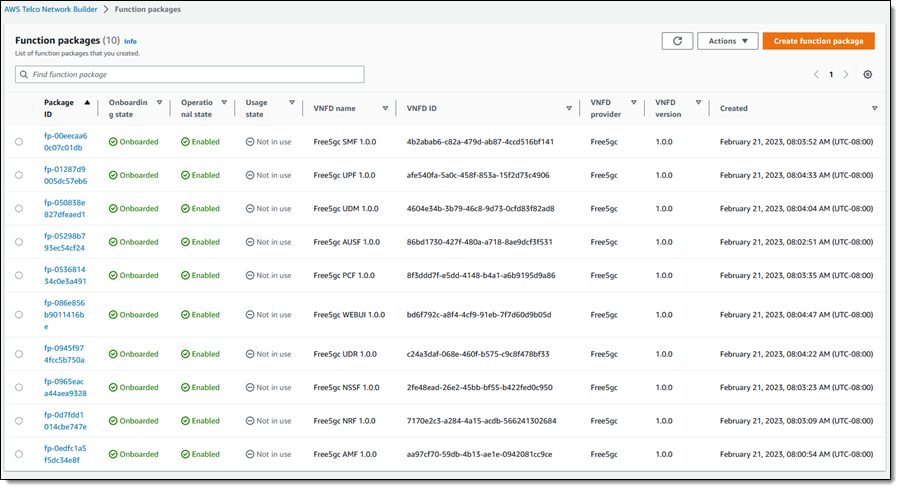
Task: Click VNFD ID 4b2abab6-c82a-479d-ab87-4ccd516bf141
Action: point(480,142)
